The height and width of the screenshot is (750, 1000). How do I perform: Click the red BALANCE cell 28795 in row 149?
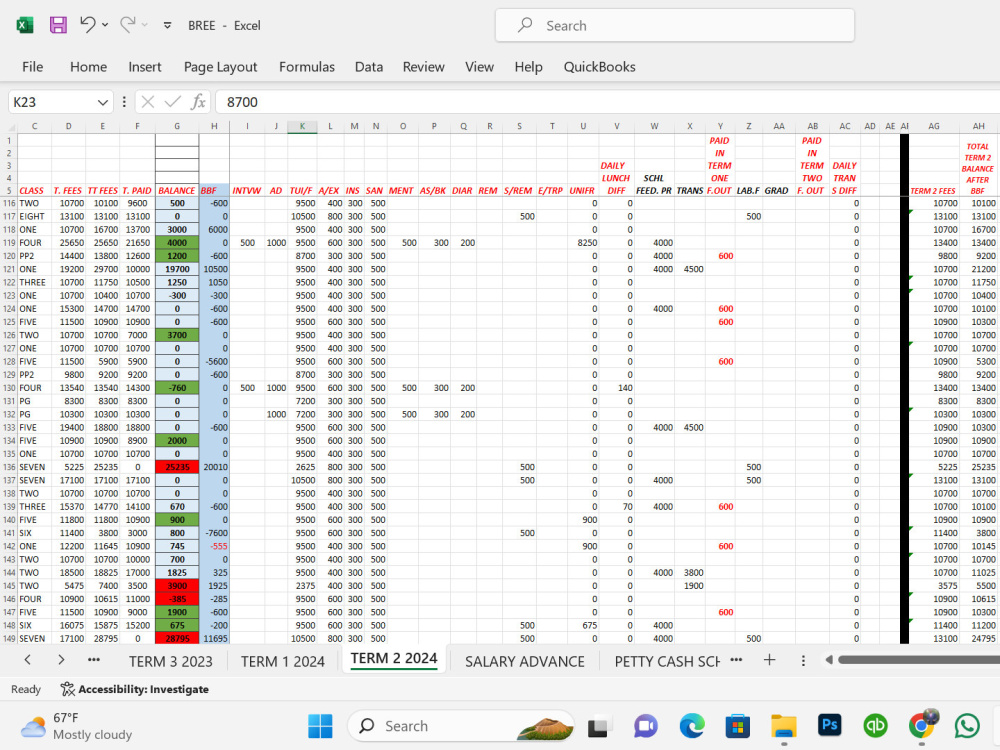coord(177,638)
